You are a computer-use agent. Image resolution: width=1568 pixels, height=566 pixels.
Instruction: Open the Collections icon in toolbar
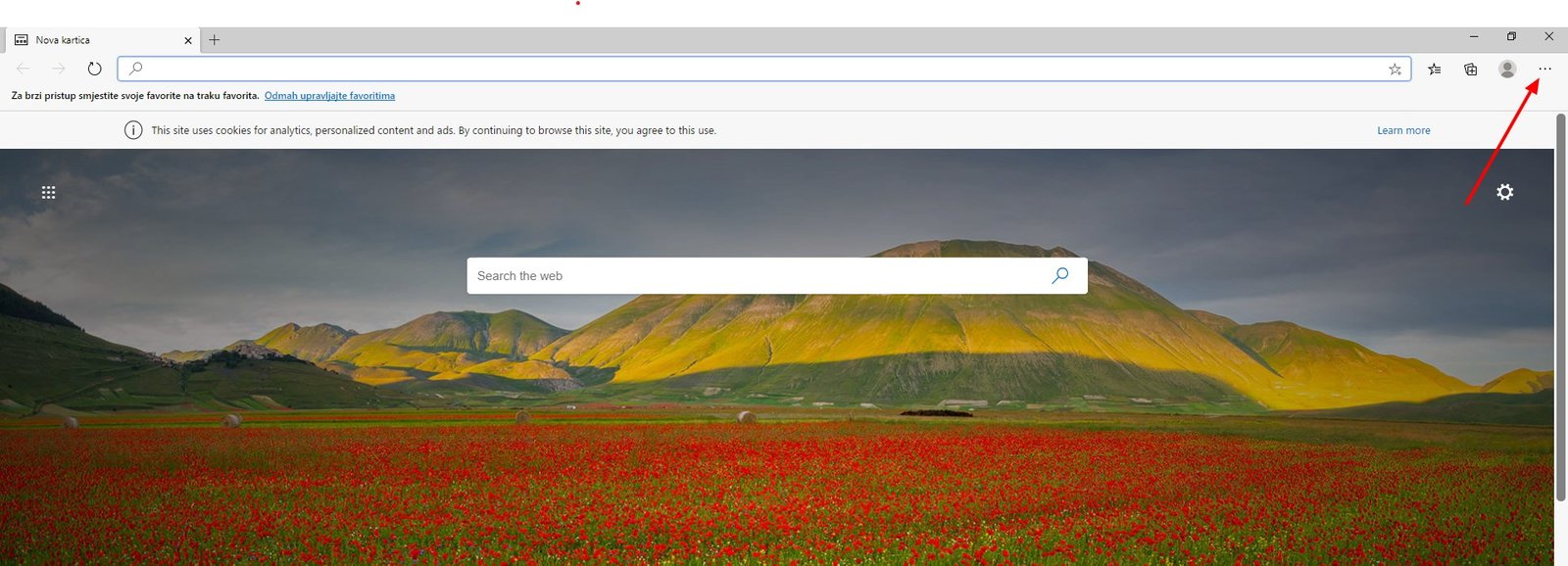(1471, 69)
